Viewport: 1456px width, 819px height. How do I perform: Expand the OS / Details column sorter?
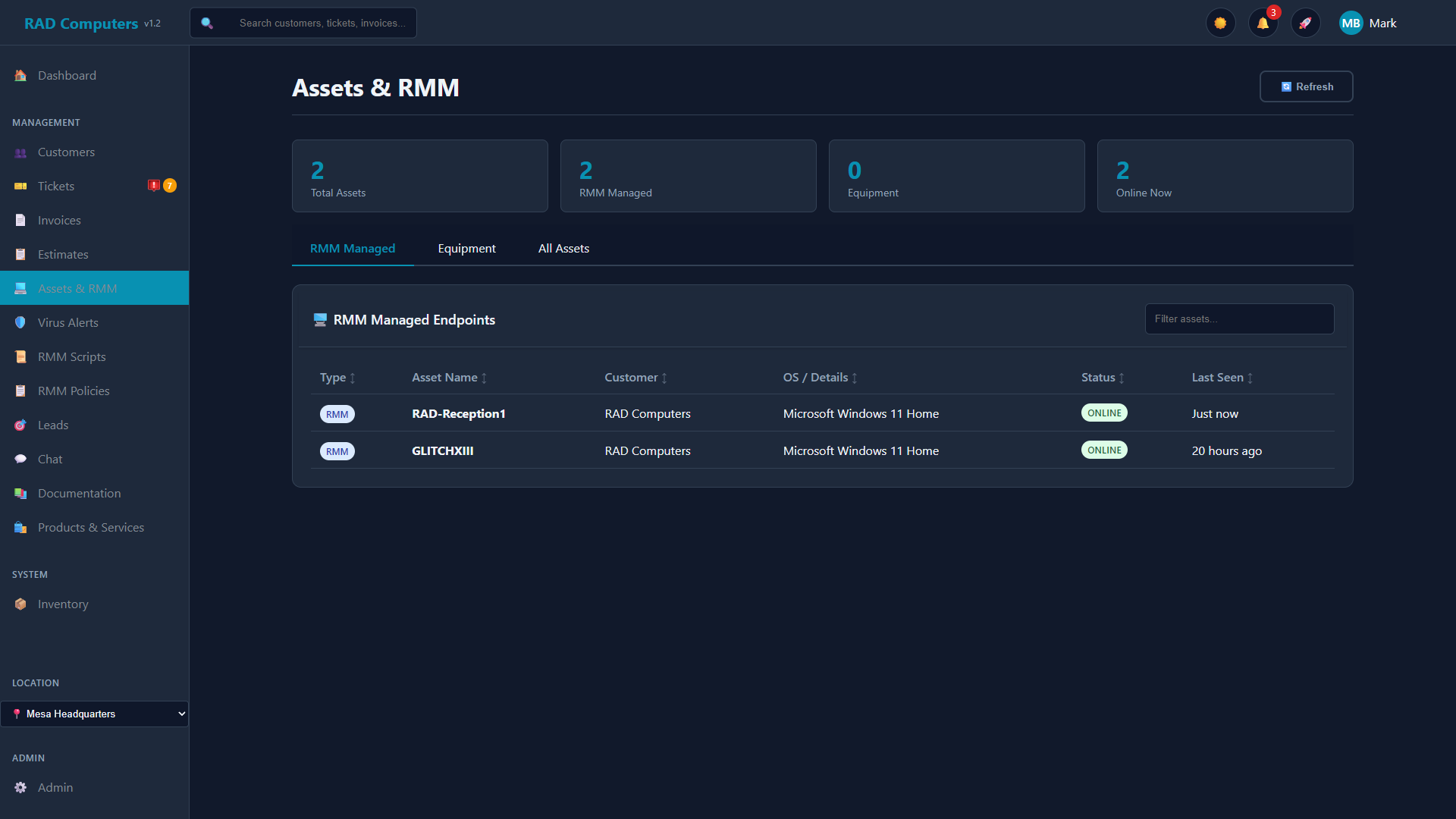point(856,378)
